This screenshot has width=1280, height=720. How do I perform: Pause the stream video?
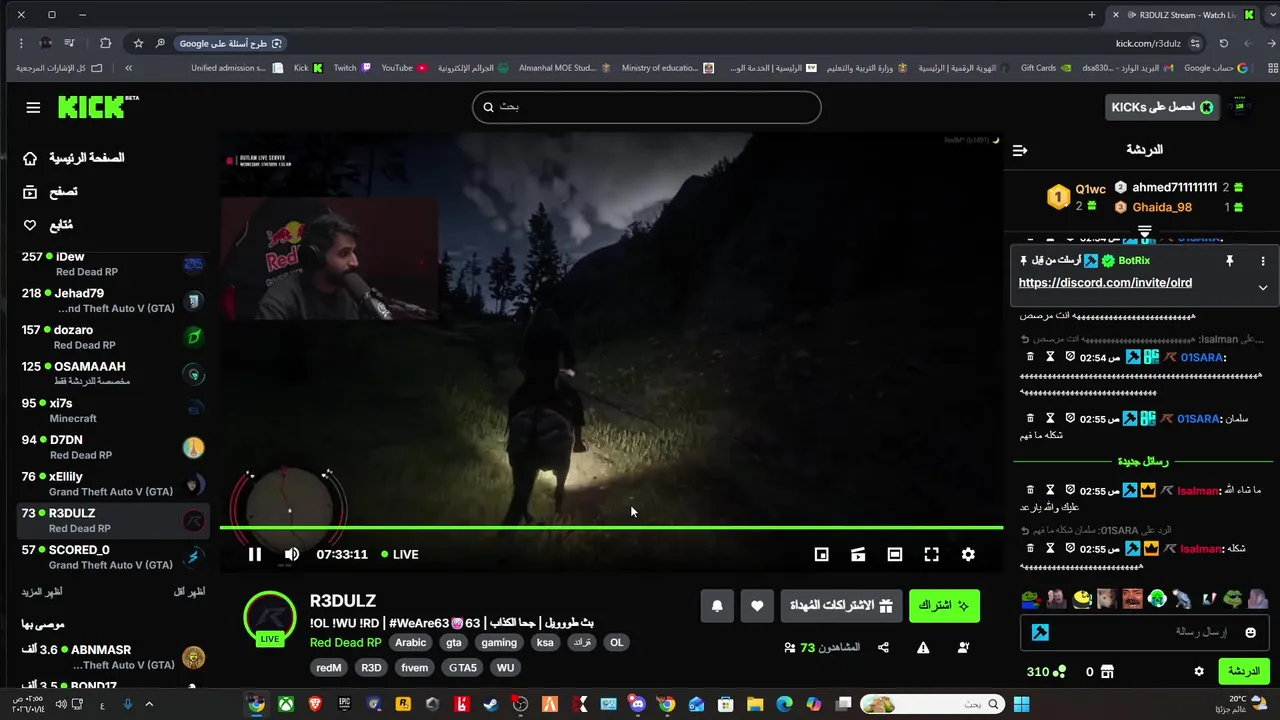point(255,554)
